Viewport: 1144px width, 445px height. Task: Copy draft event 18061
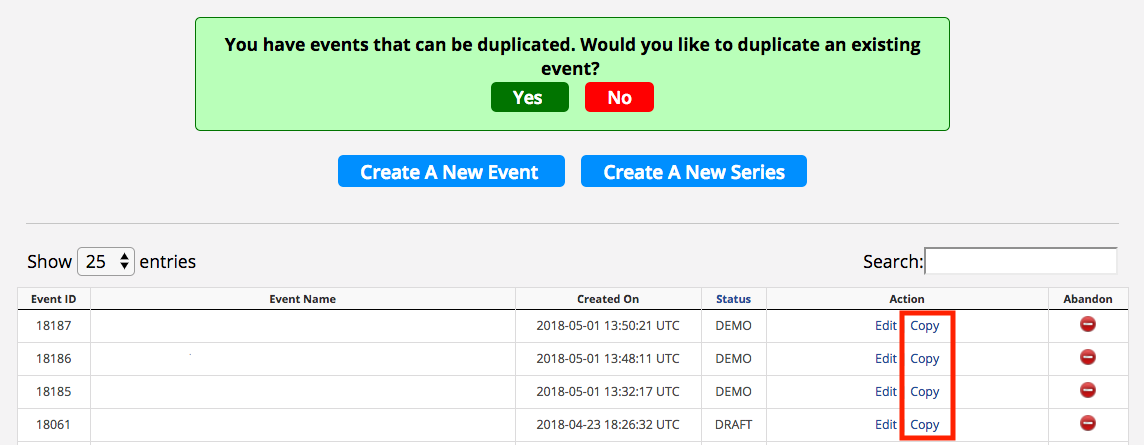(924, 425)
